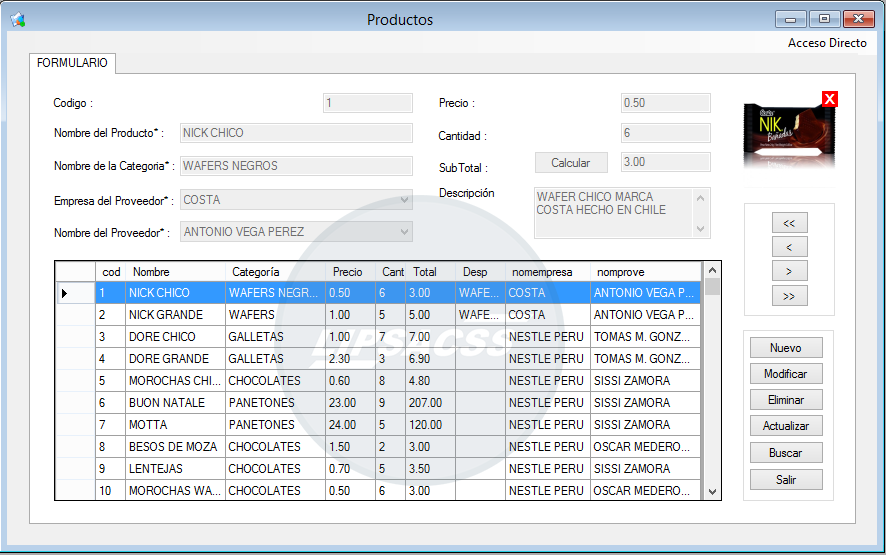Click the description box scroll-up arrow

pos(701,198)
